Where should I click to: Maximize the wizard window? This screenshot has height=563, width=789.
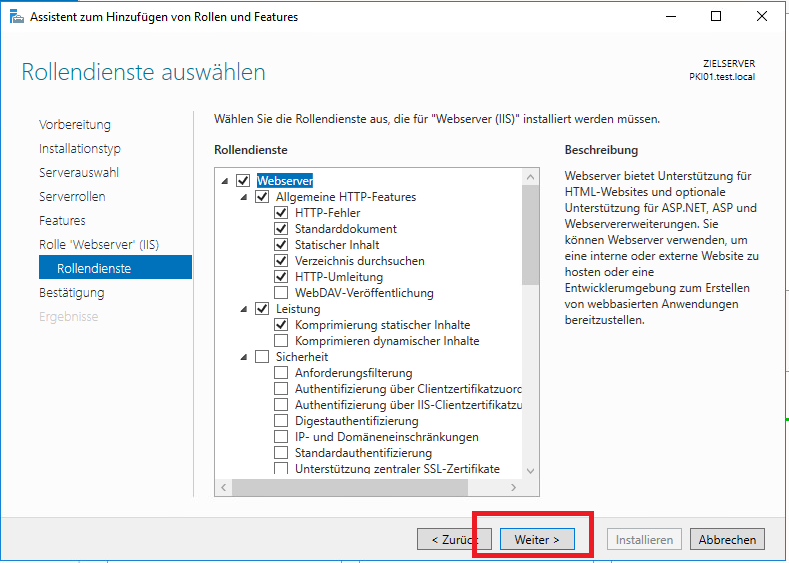pos(715,17)
